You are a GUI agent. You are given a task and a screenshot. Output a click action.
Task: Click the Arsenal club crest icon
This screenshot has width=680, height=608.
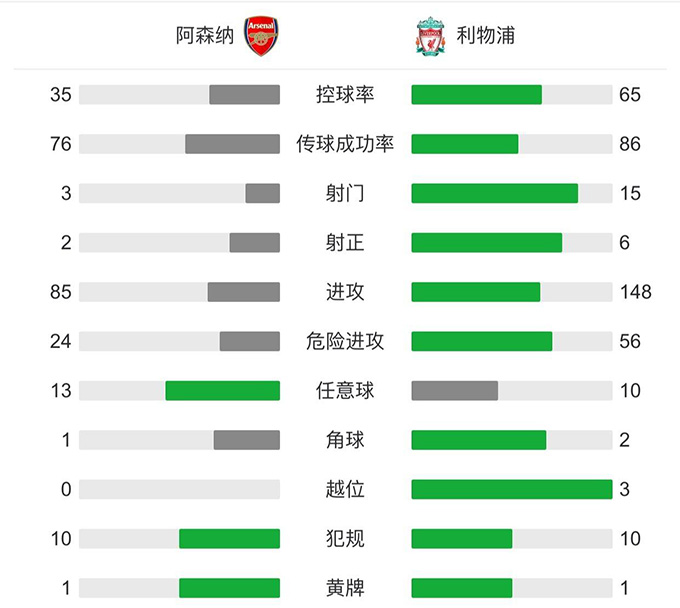click(x=261, y=37)
